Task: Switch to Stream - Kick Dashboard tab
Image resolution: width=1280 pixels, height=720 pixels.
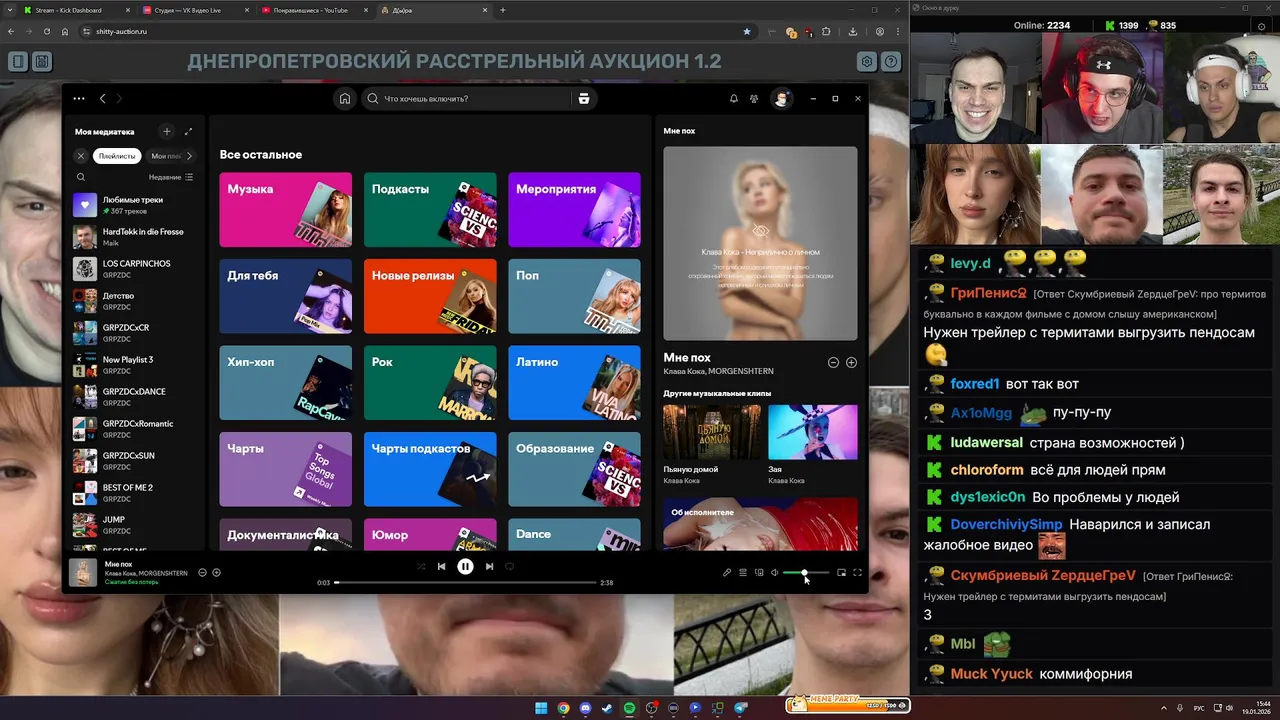Action: tap(74, 10)
